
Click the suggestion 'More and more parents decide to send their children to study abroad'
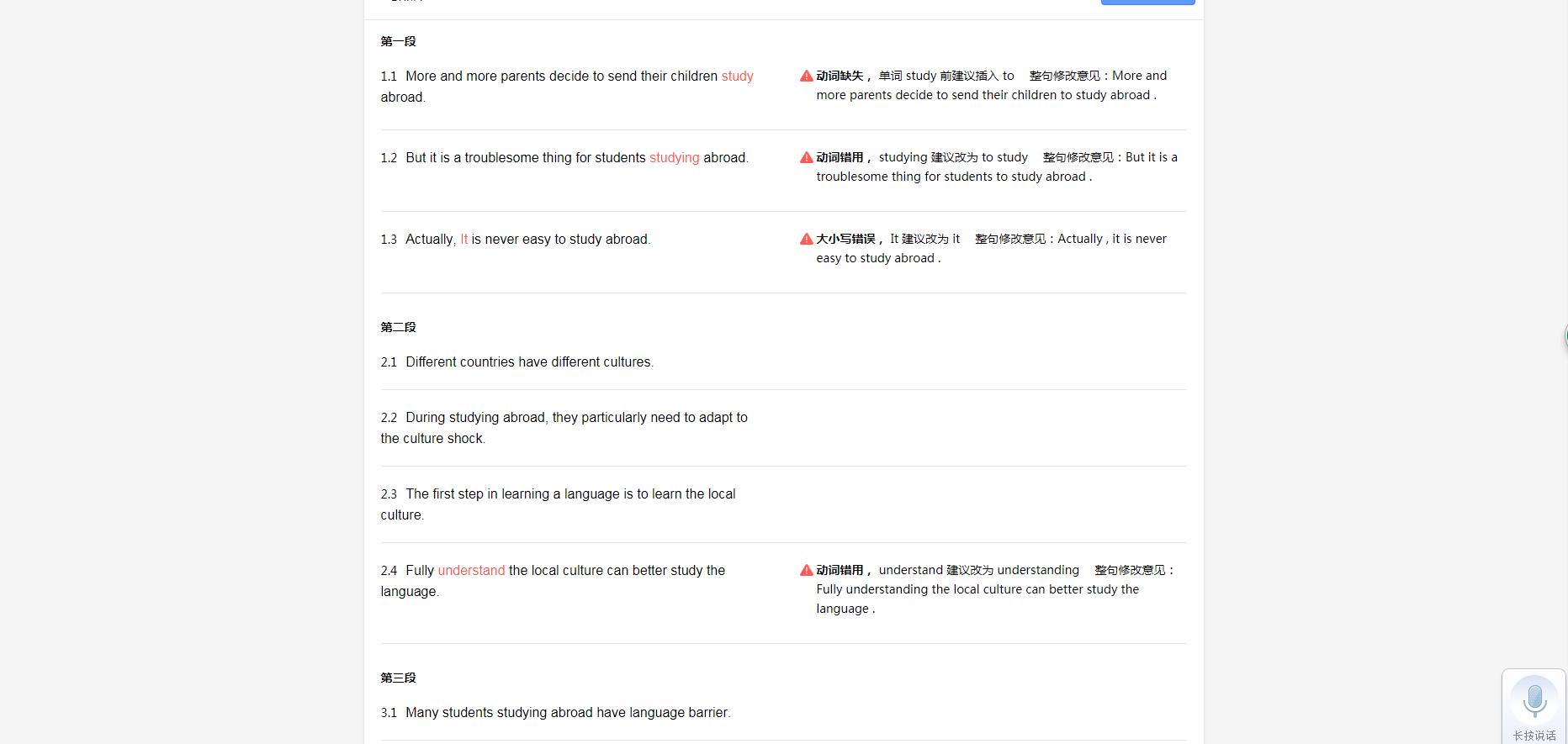pos(991,85)
